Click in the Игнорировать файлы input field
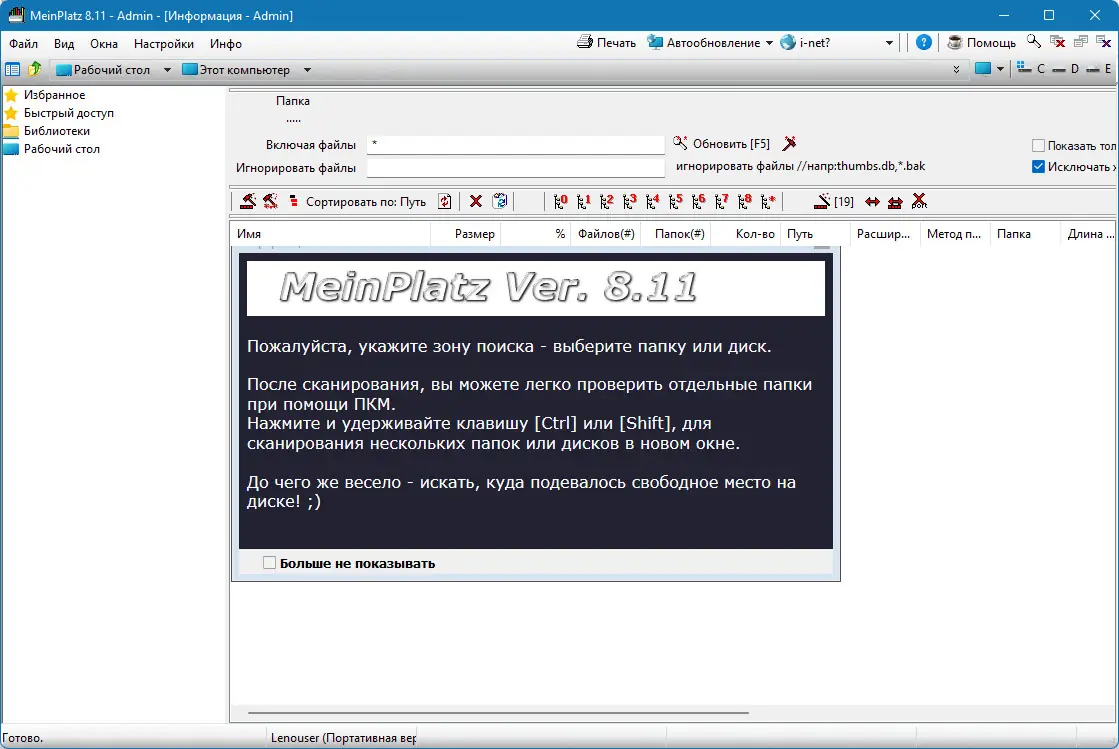1119x749 pixels. (x=515, y=168)
